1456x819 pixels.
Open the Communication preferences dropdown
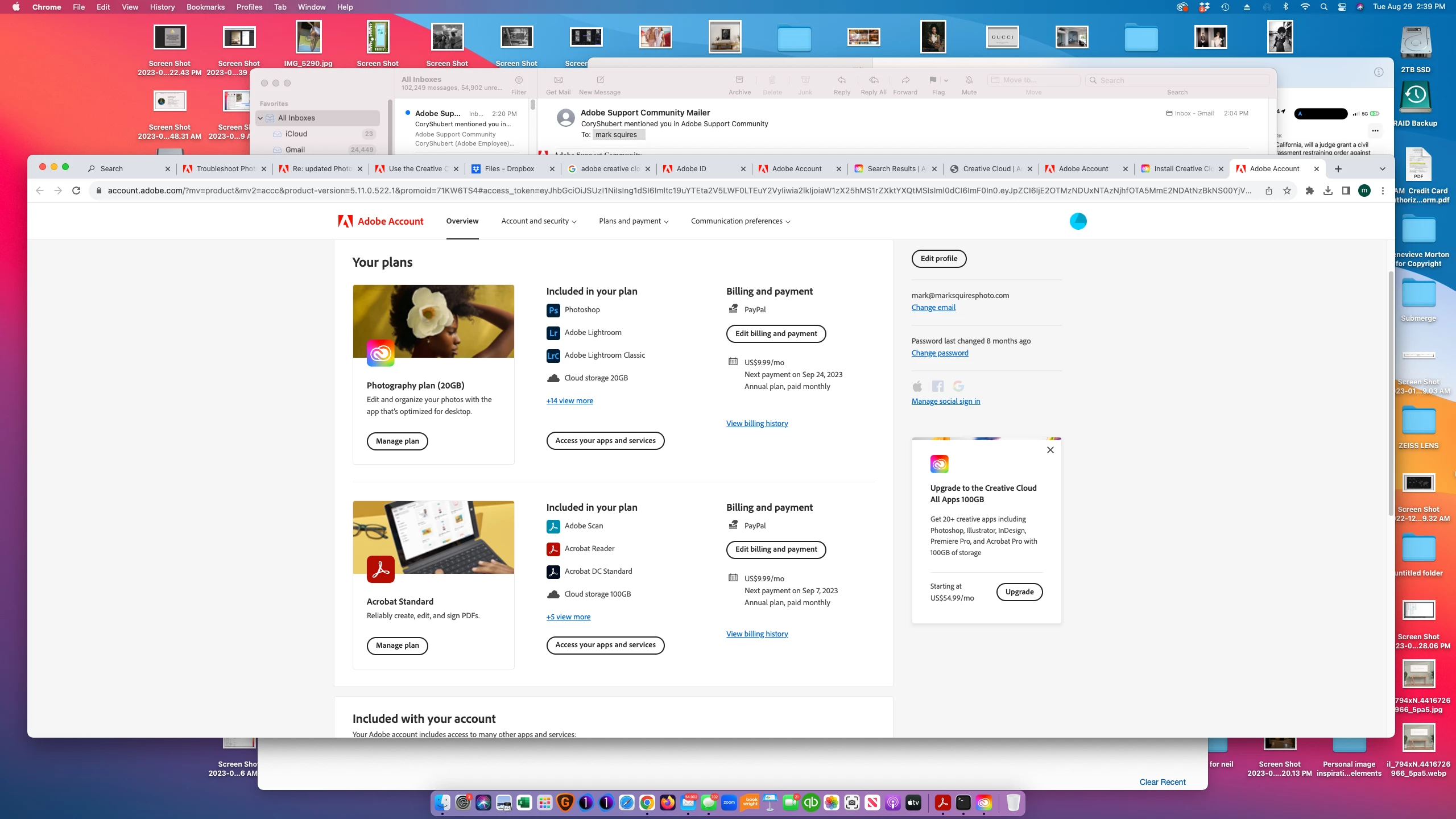tap(741, 221)
